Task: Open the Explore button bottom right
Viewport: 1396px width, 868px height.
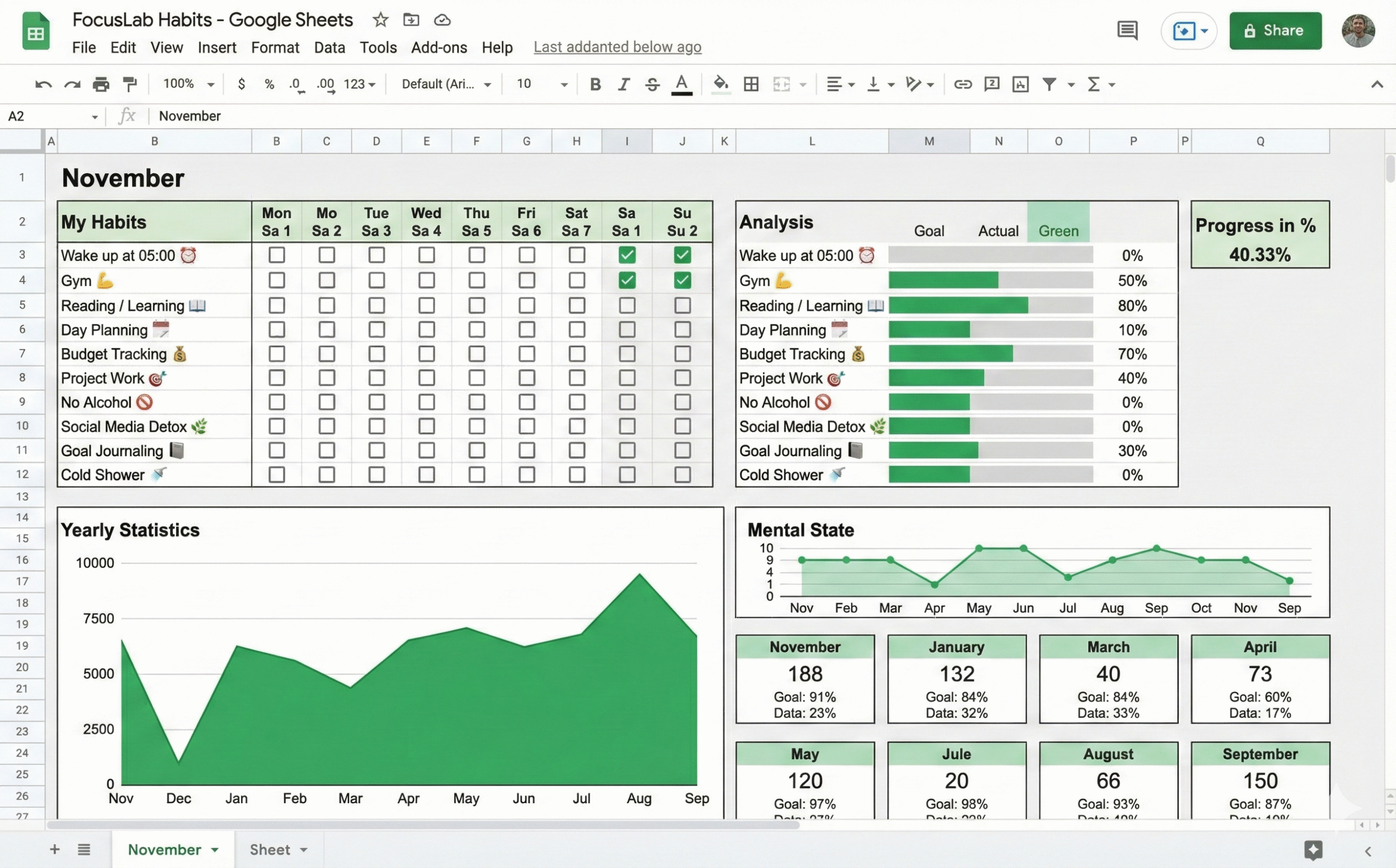Action: [1313, 849]
